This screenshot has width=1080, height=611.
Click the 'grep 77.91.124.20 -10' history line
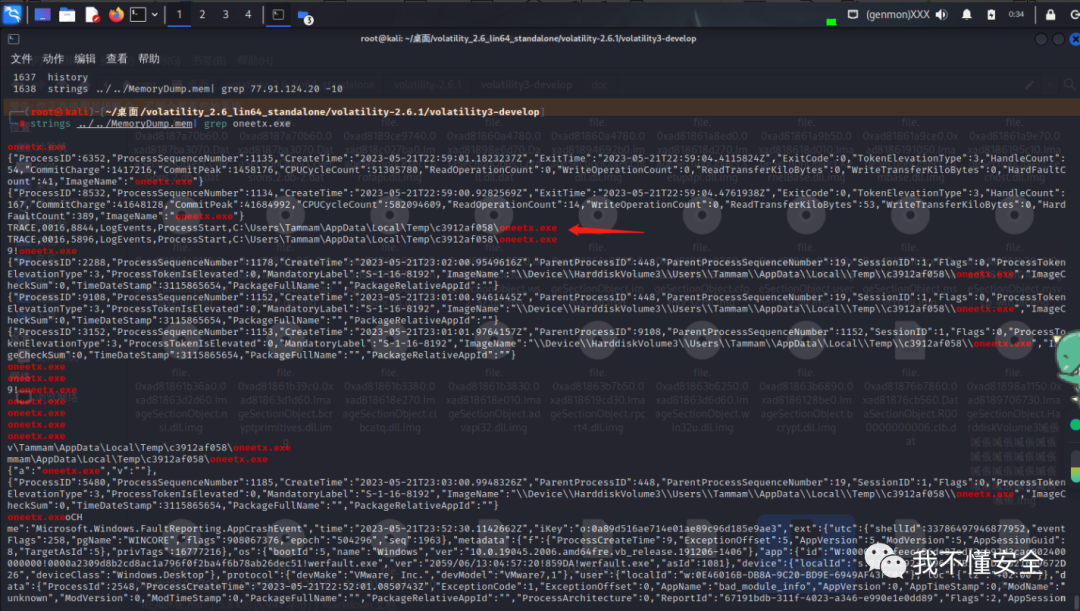point(282,89)
